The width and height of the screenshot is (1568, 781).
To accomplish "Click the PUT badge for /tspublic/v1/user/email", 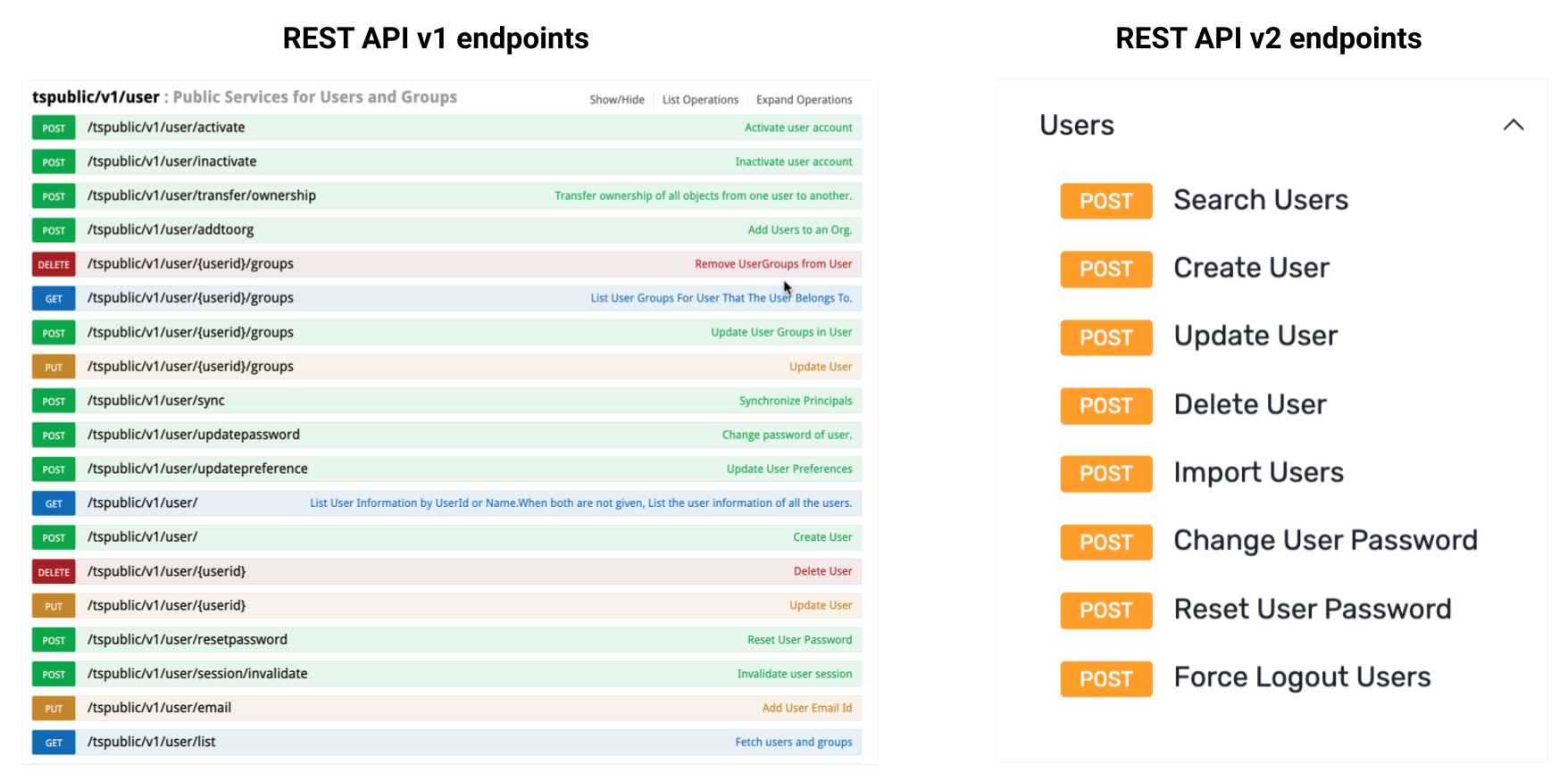I will (x=54, y=709).
